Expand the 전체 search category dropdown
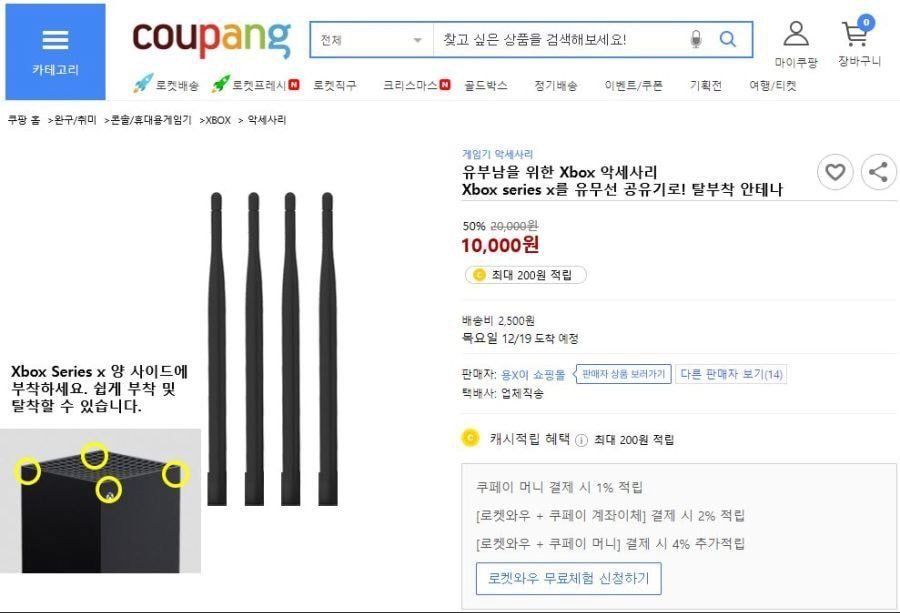The image size is (900, 613). point(371,40)
